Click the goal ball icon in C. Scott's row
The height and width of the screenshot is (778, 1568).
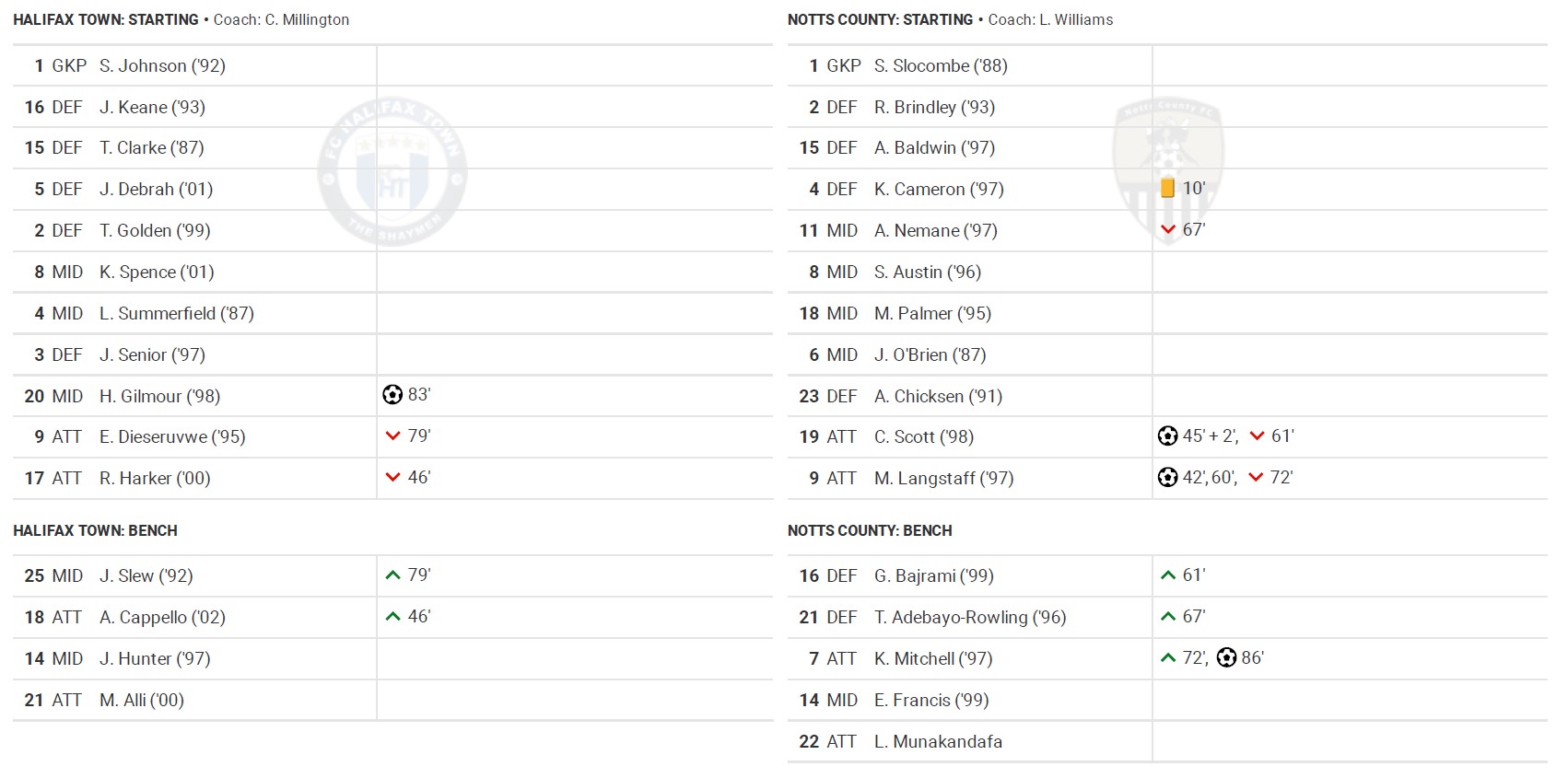pyautogui.click(x=1167, y=436)
